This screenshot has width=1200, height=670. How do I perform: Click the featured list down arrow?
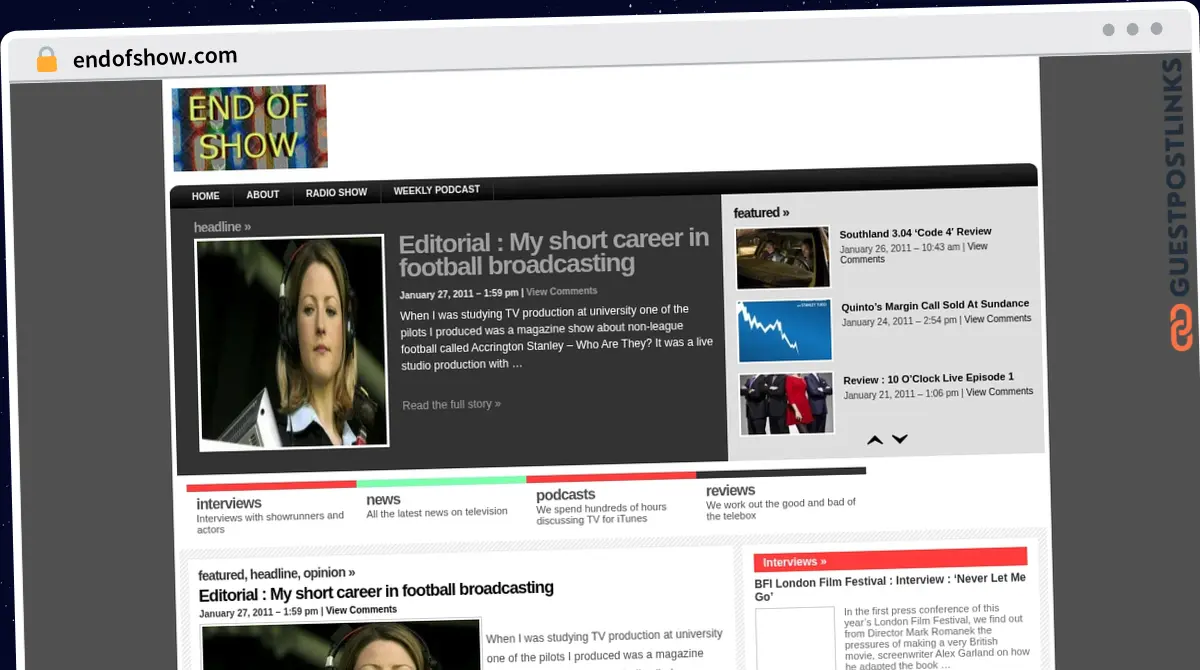pyautogui.click(x=900, y=439)
